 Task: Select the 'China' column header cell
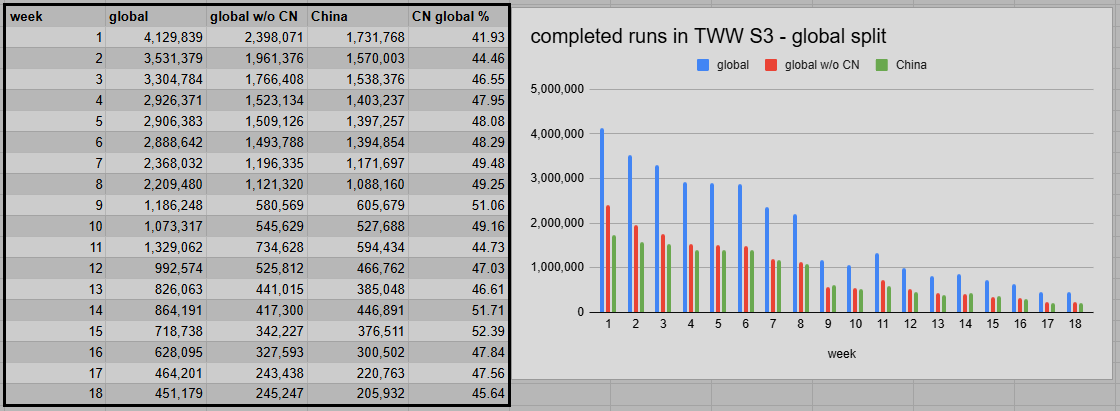click(x=358, y=16)
